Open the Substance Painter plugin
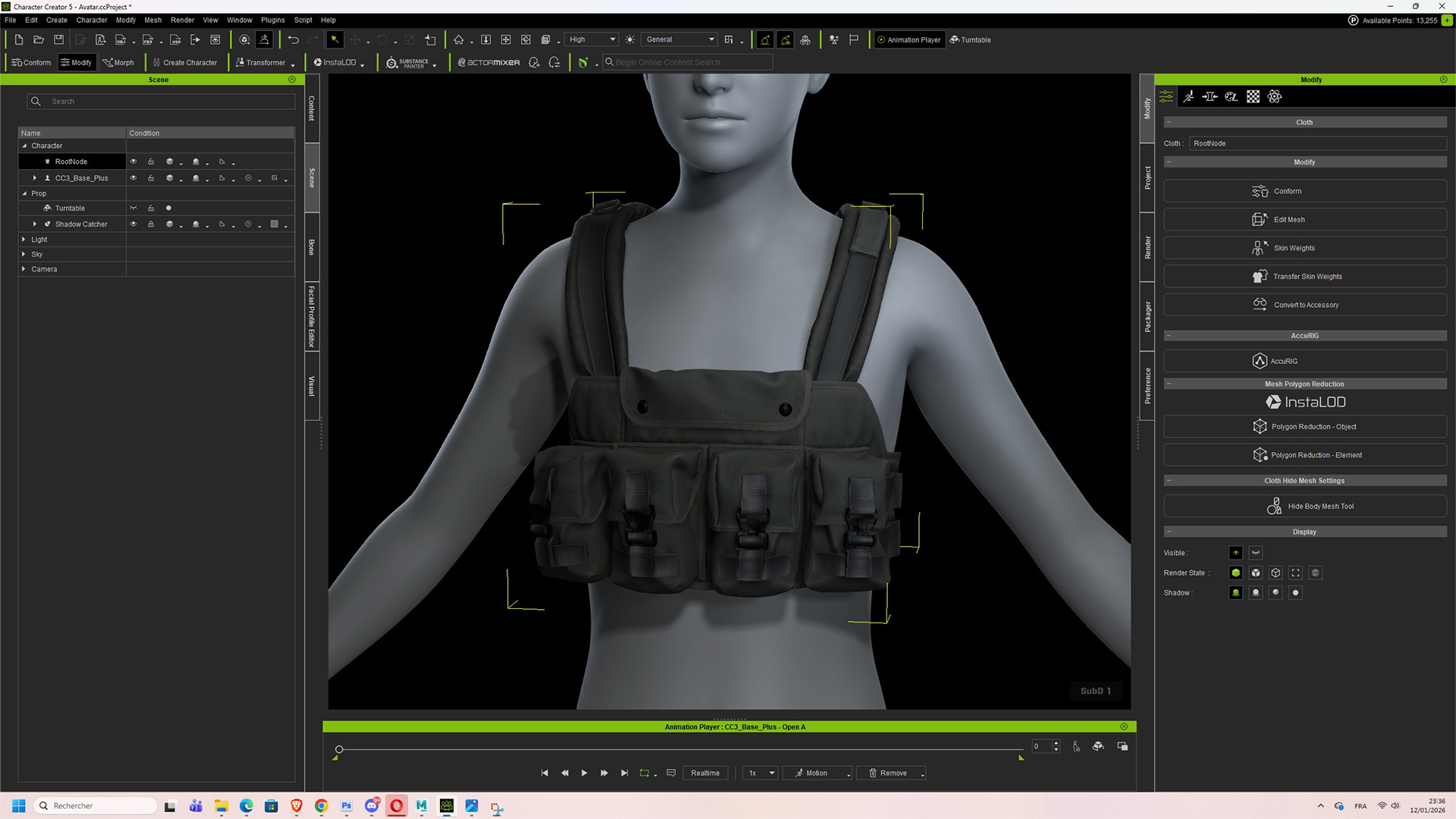1456x819 pixels. tap(408, 62)
